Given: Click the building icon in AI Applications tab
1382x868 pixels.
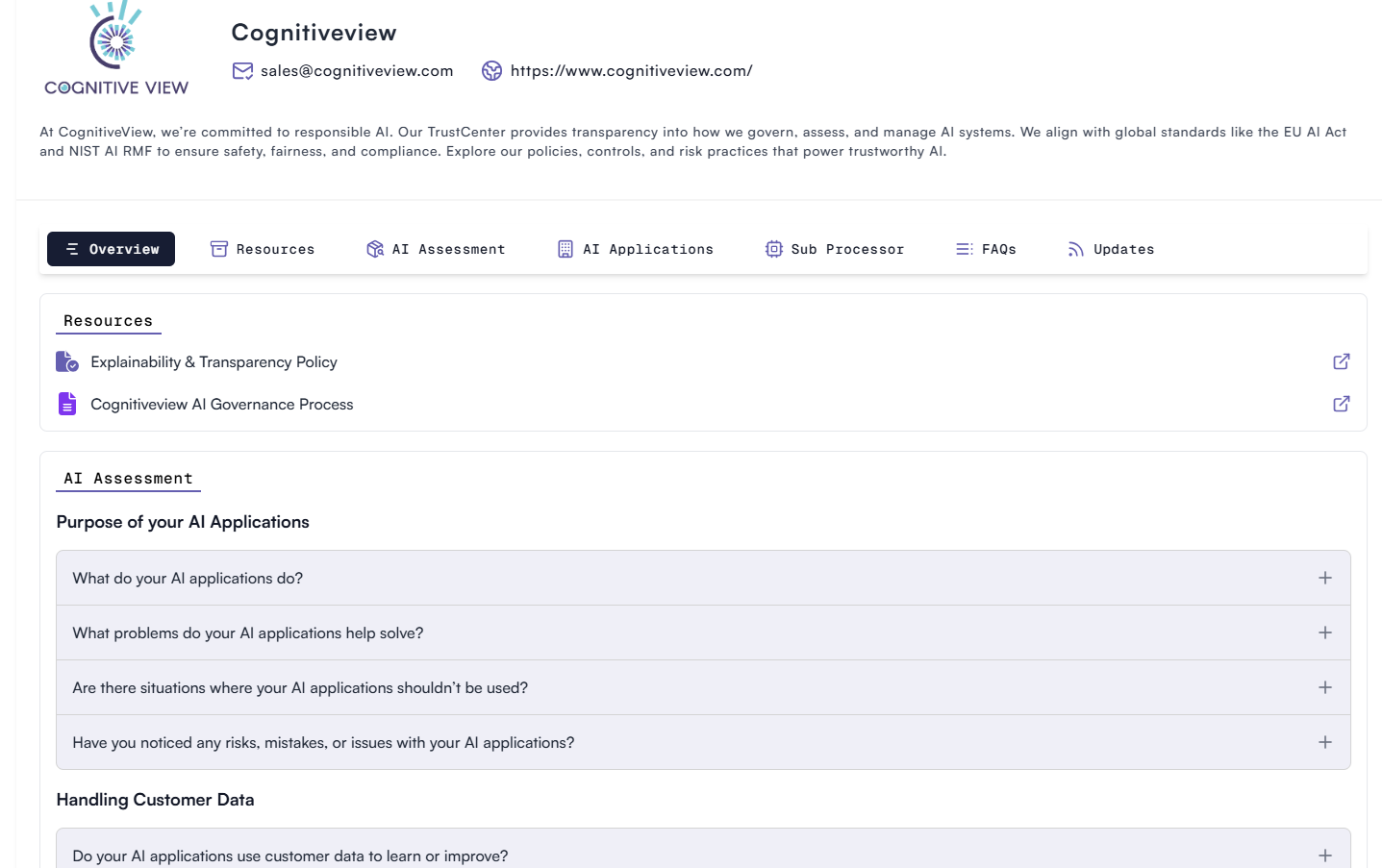Looking at the screenshot, I should pos(565,248).
